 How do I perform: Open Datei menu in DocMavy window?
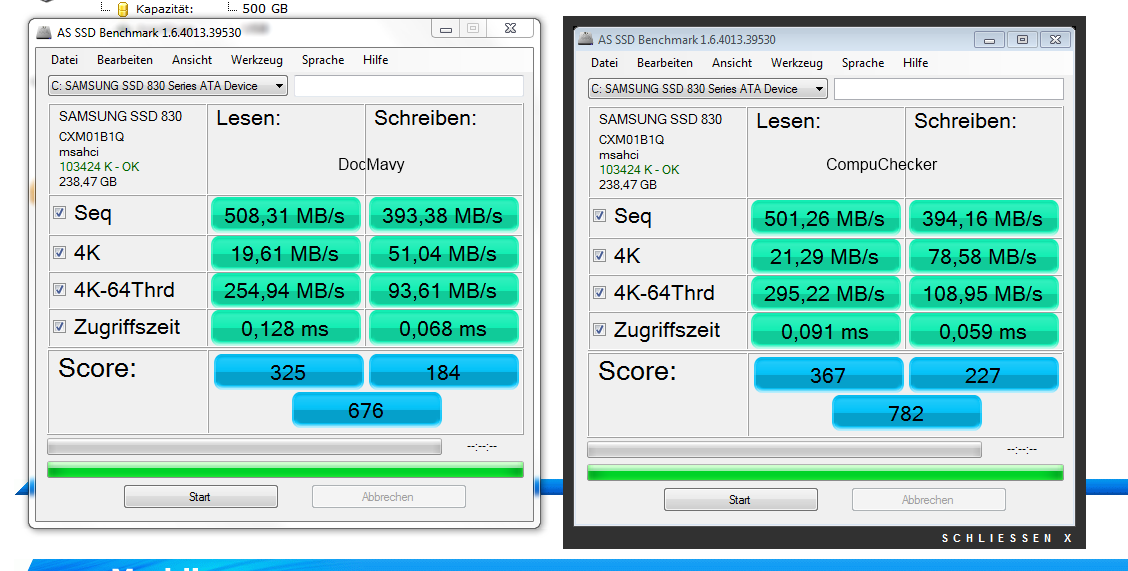[64, 60]
